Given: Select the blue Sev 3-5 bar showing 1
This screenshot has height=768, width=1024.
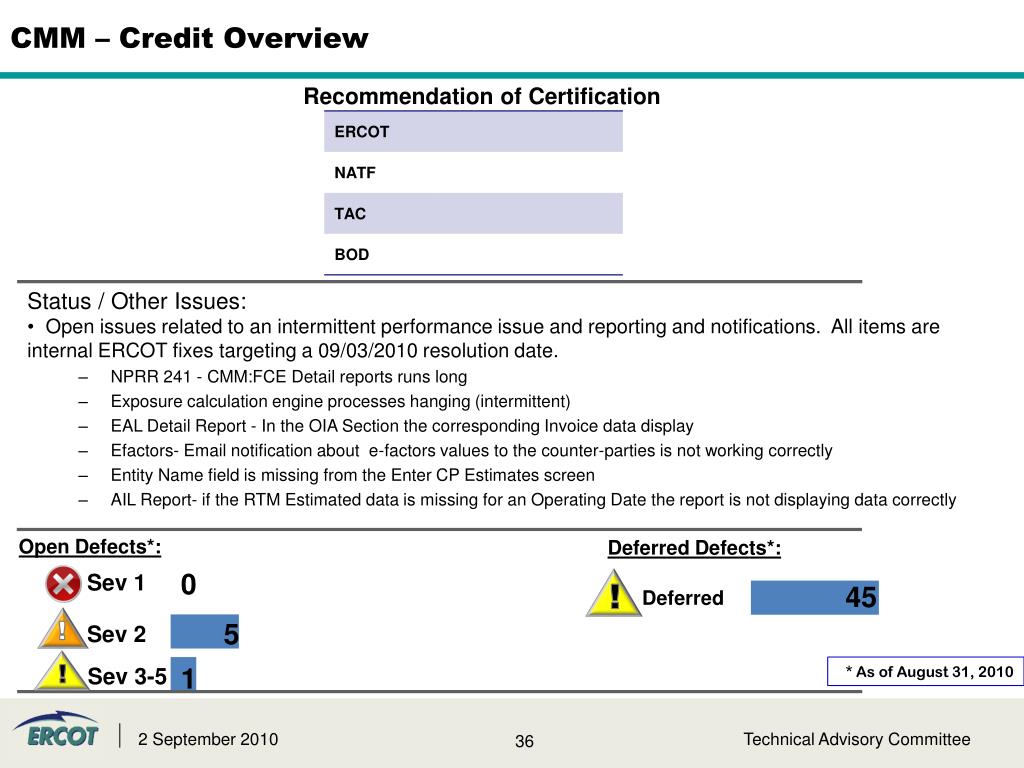Looking at the screenshot, I should (x=184, y=674).
